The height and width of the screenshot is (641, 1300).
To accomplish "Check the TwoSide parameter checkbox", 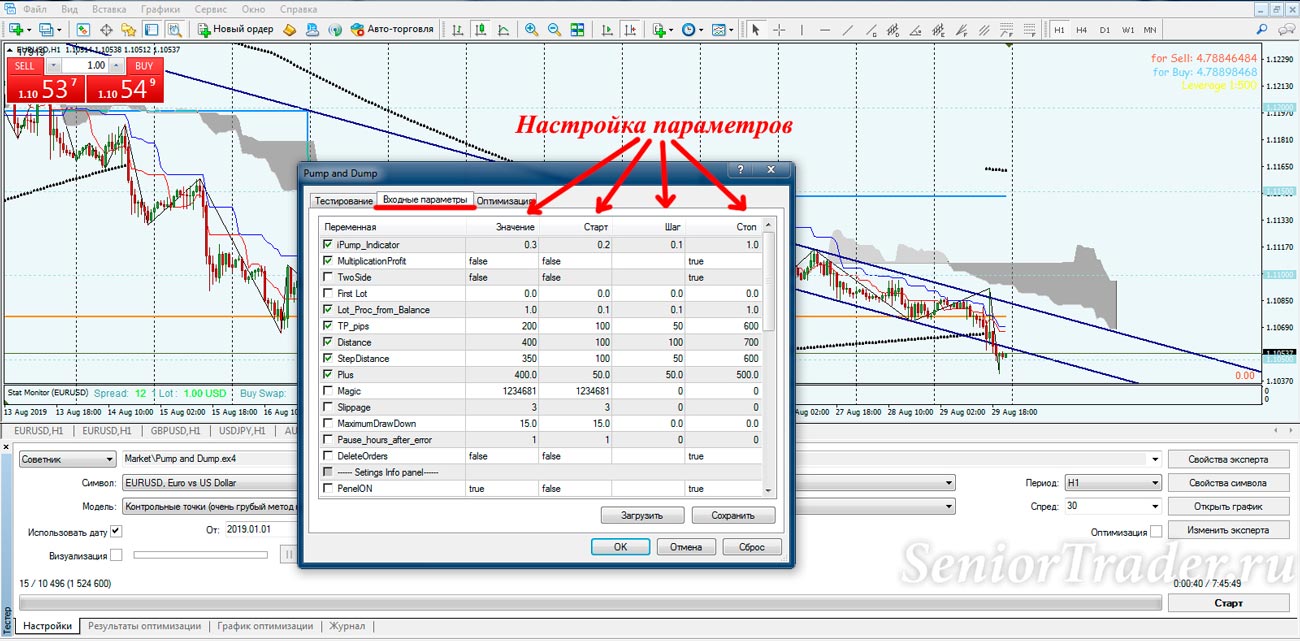I will (x=328, y=277).
